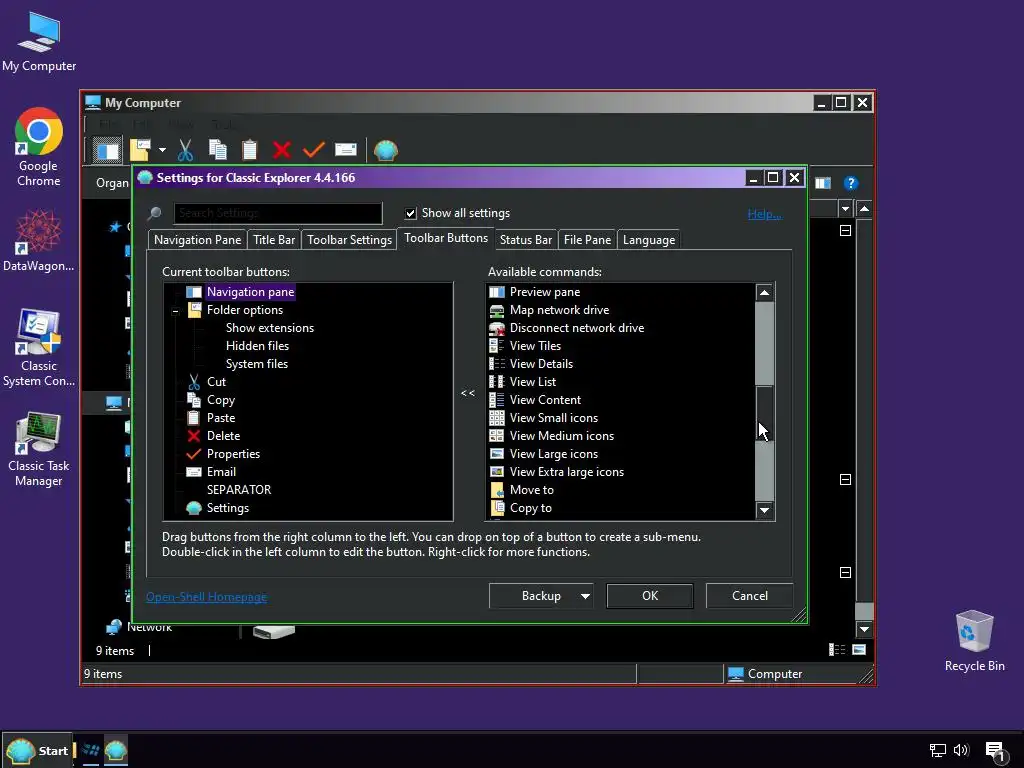This screenshot has width=1024, height=768.
Task: Select Disconnect network drive command
Action: (x=577, y=328)
